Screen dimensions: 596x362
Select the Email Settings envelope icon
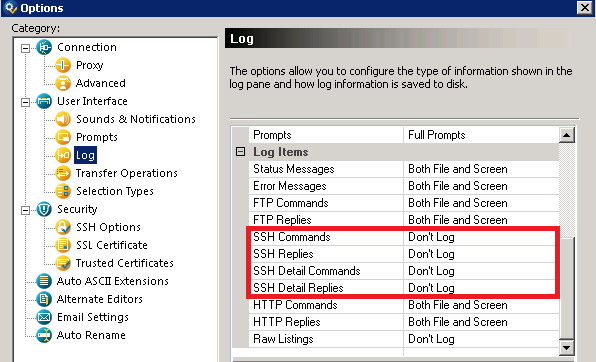(x=44, y=317)
